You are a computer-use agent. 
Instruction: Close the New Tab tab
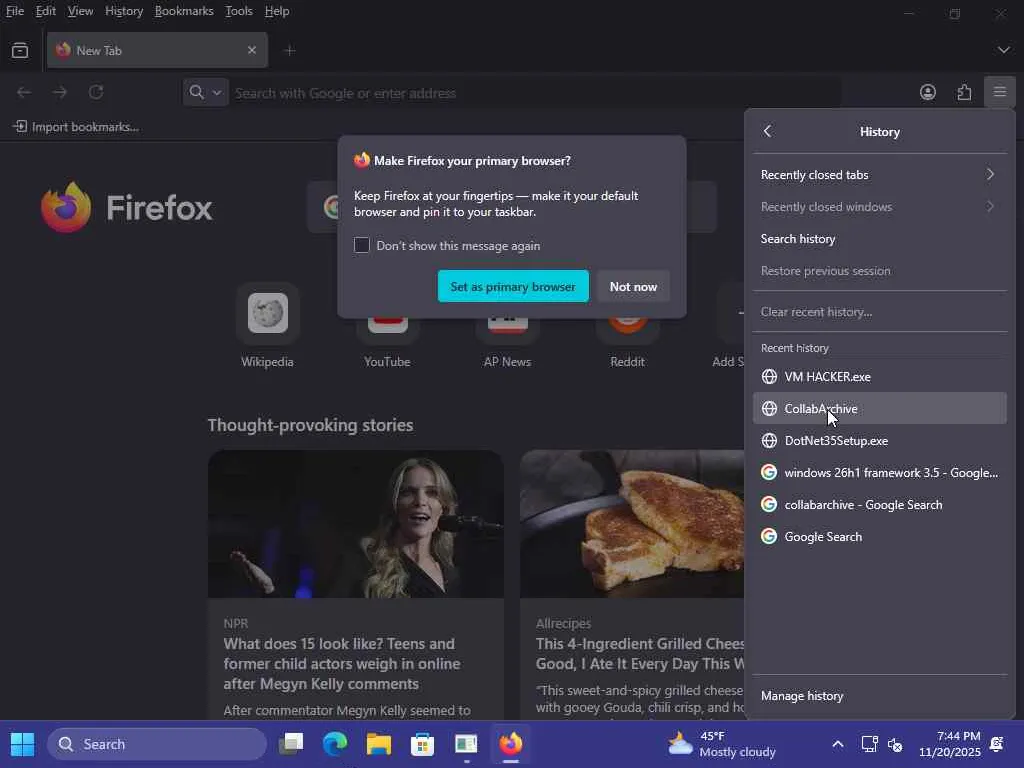251,50
